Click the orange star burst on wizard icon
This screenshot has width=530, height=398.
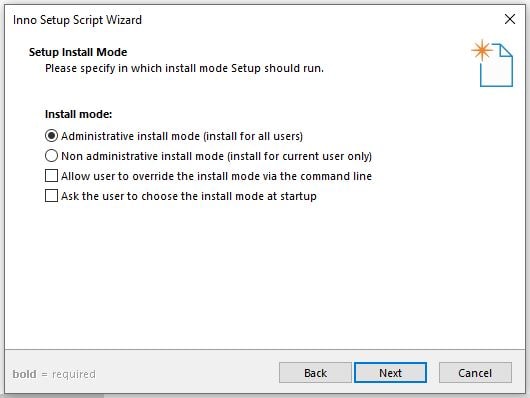482,50
